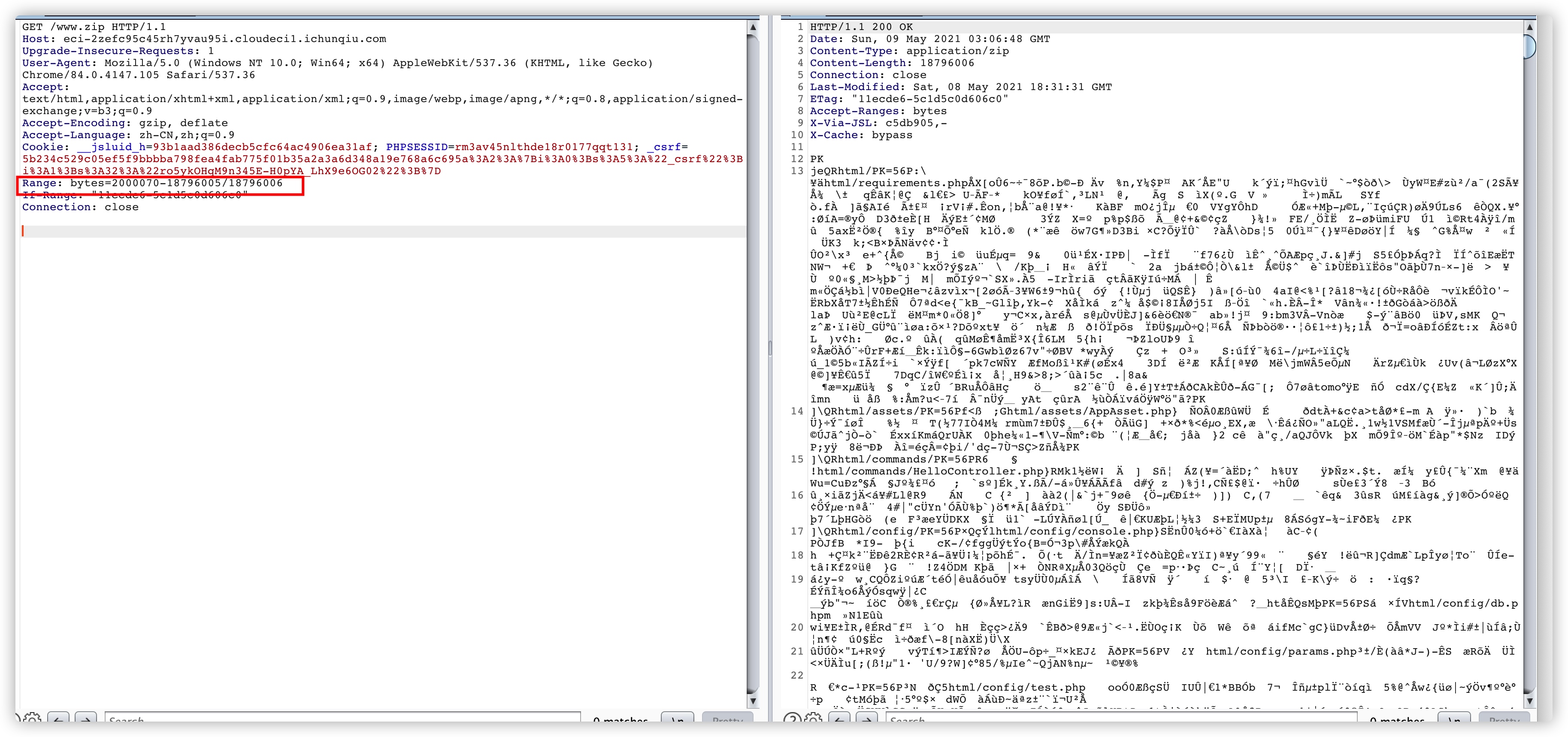
Task: Click the response scrollbar thumb
Action: pyautogui.click(x=1530, y=47)
